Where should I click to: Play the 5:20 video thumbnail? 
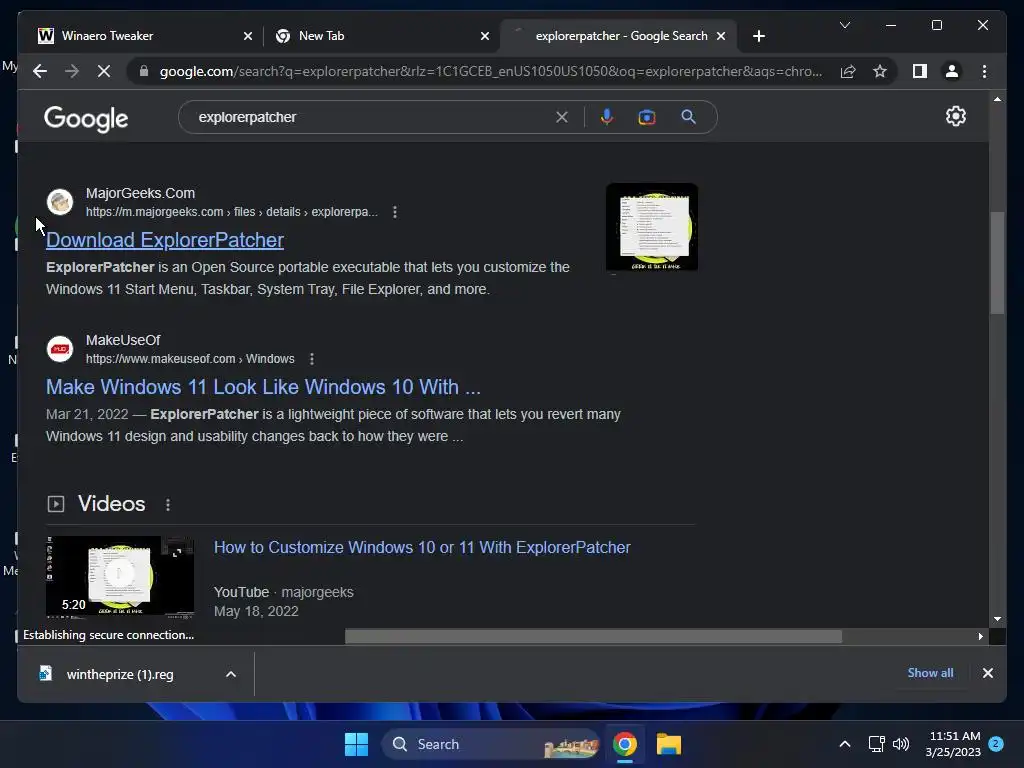pyautogui.click(x=120, y=576)
